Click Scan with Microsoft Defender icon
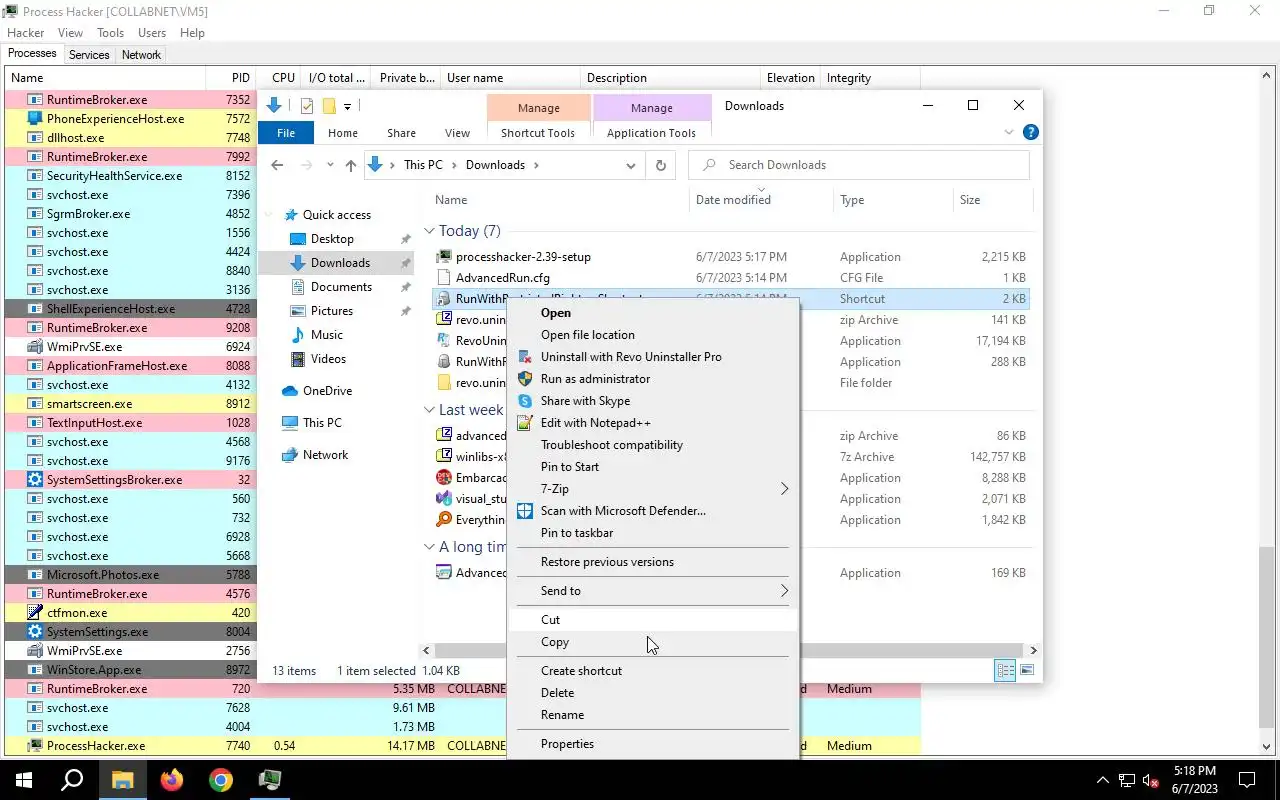Image resolution: width=1280 pixels, height=800 pixels. (x=525, y=511)
